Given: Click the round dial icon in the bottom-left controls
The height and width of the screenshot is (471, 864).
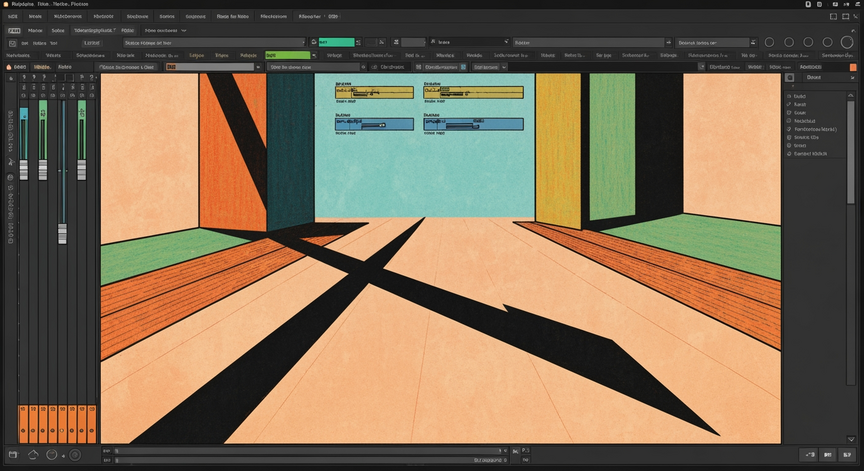Looking at the screenshot, I should (52, 454).
